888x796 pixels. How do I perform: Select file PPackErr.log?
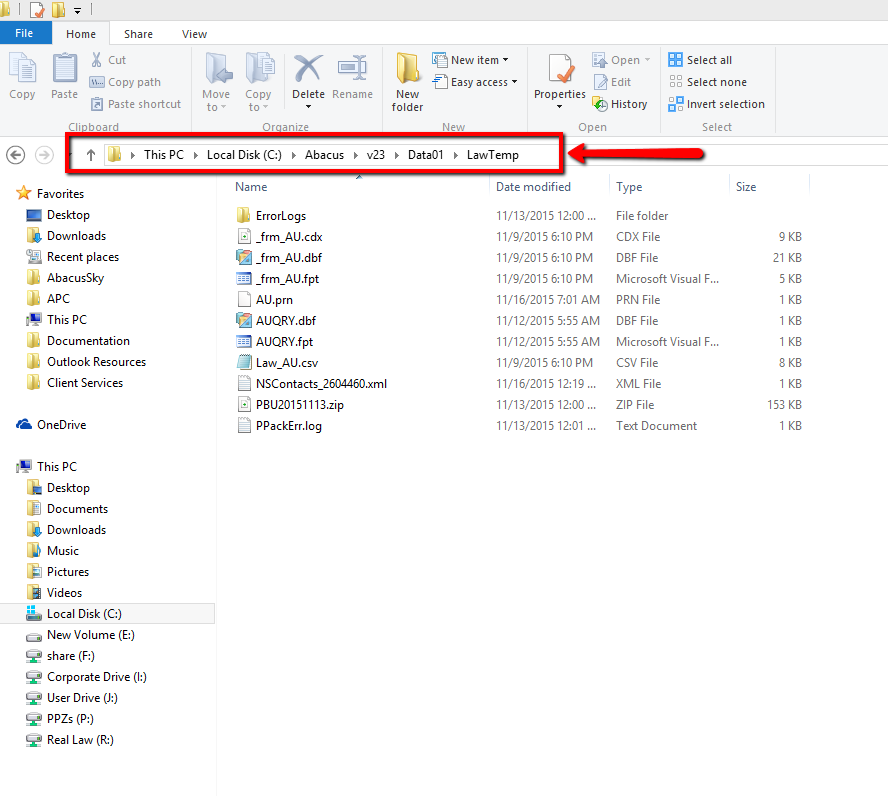coord(288,426)
